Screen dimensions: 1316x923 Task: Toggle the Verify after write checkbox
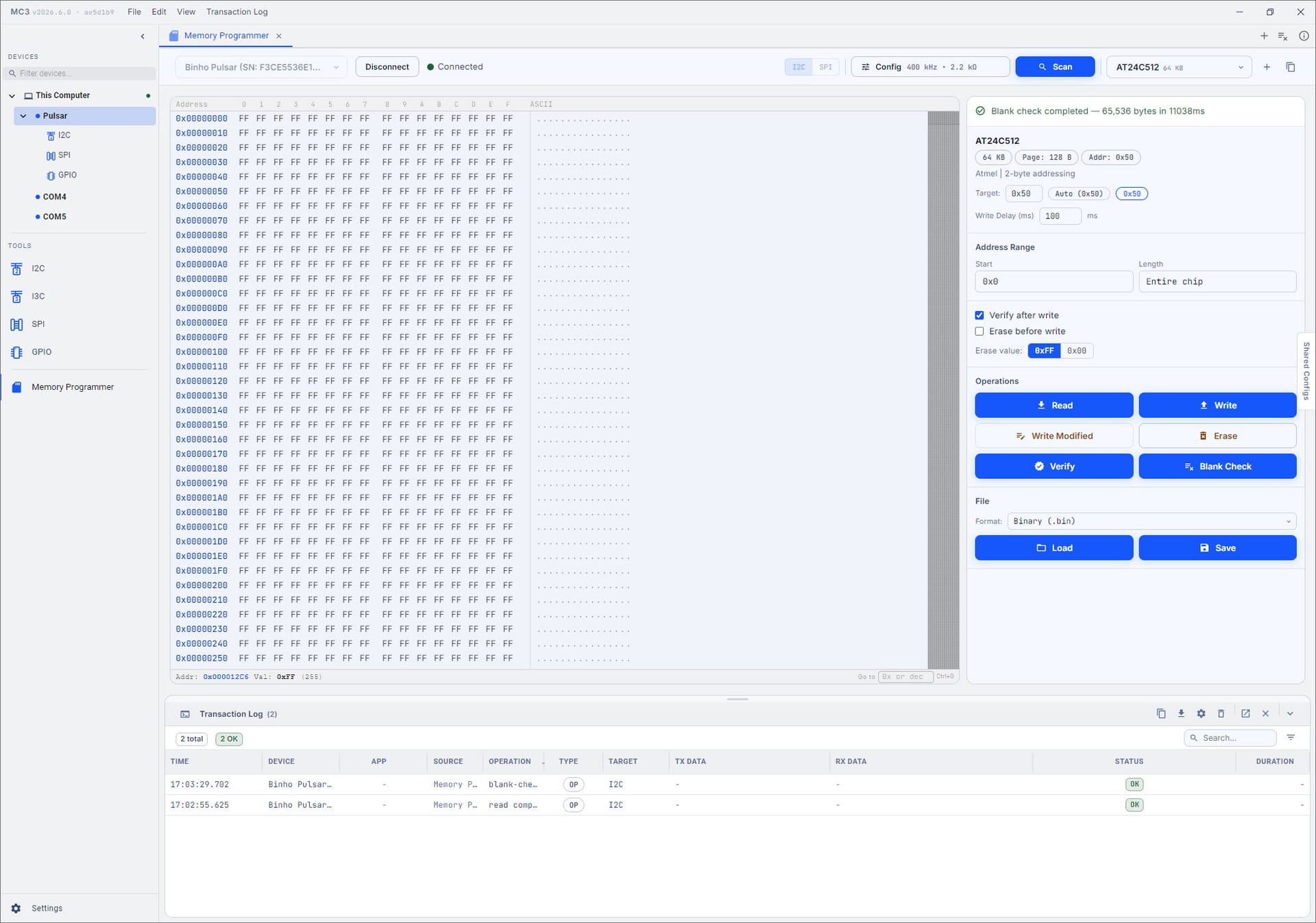click(x=979, y=315)
